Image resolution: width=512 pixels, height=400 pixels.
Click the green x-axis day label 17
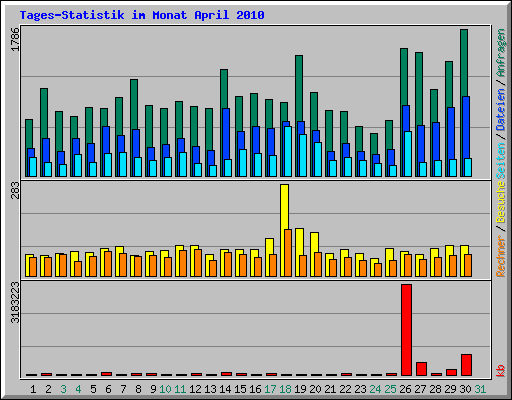point(270,389)
